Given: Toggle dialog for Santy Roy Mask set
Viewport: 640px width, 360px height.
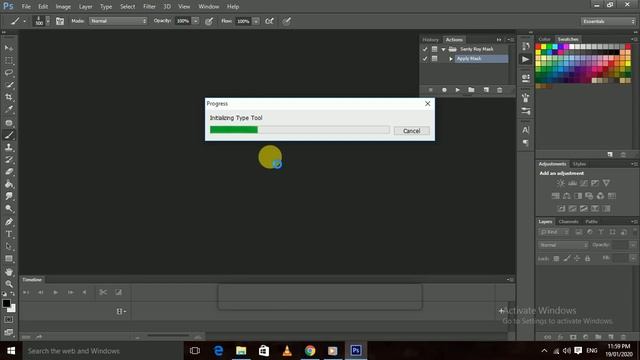Looking at the screenshot, I should [434, 49].
